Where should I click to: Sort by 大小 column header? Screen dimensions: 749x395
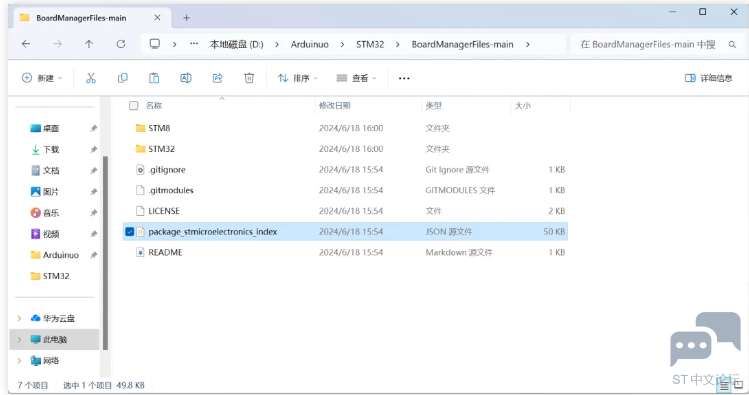tap(523, 106)
